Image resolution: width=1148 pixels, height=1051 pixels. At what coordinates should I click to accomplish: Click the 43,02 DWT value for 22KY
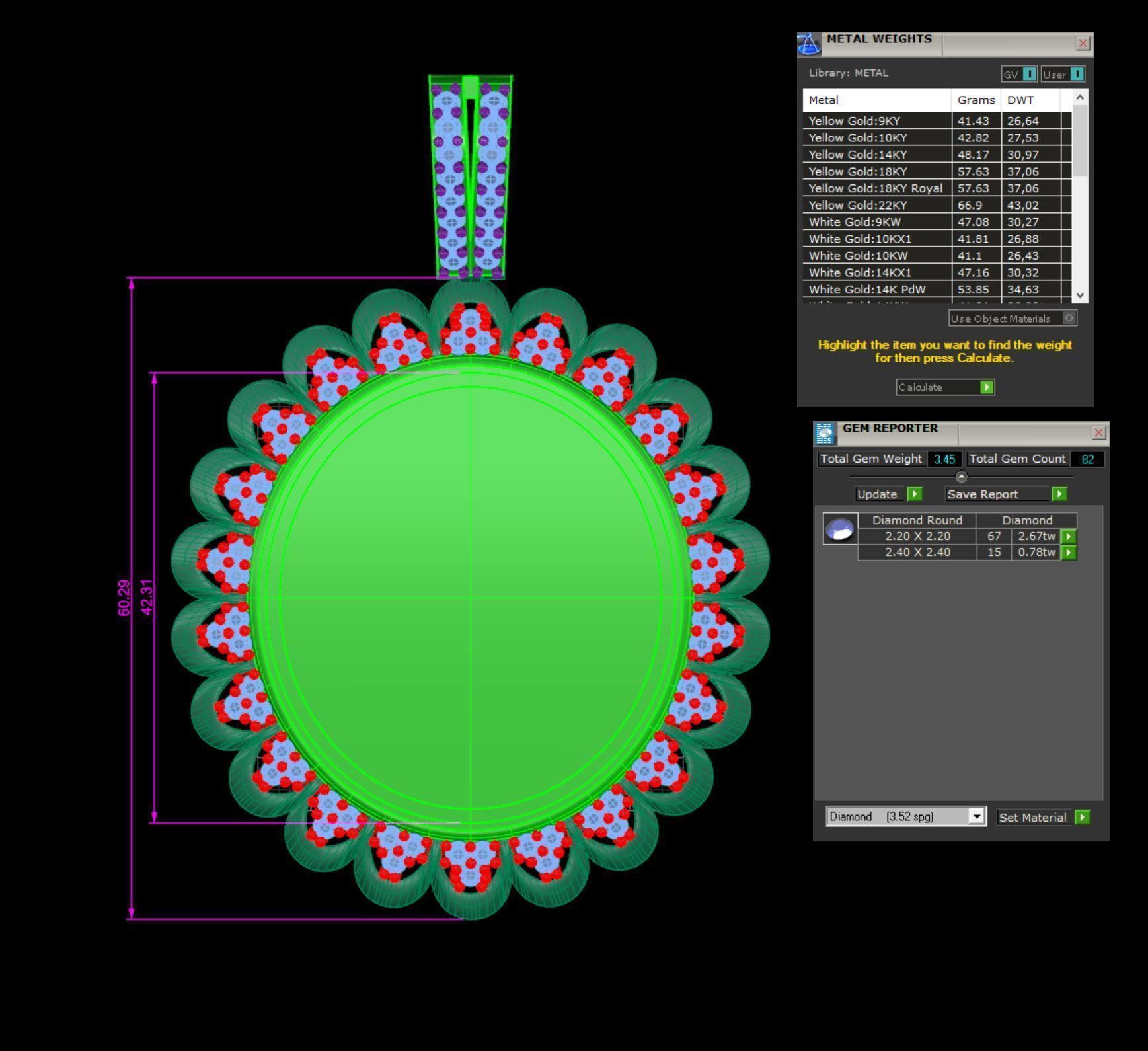[x=1023, y=206]
